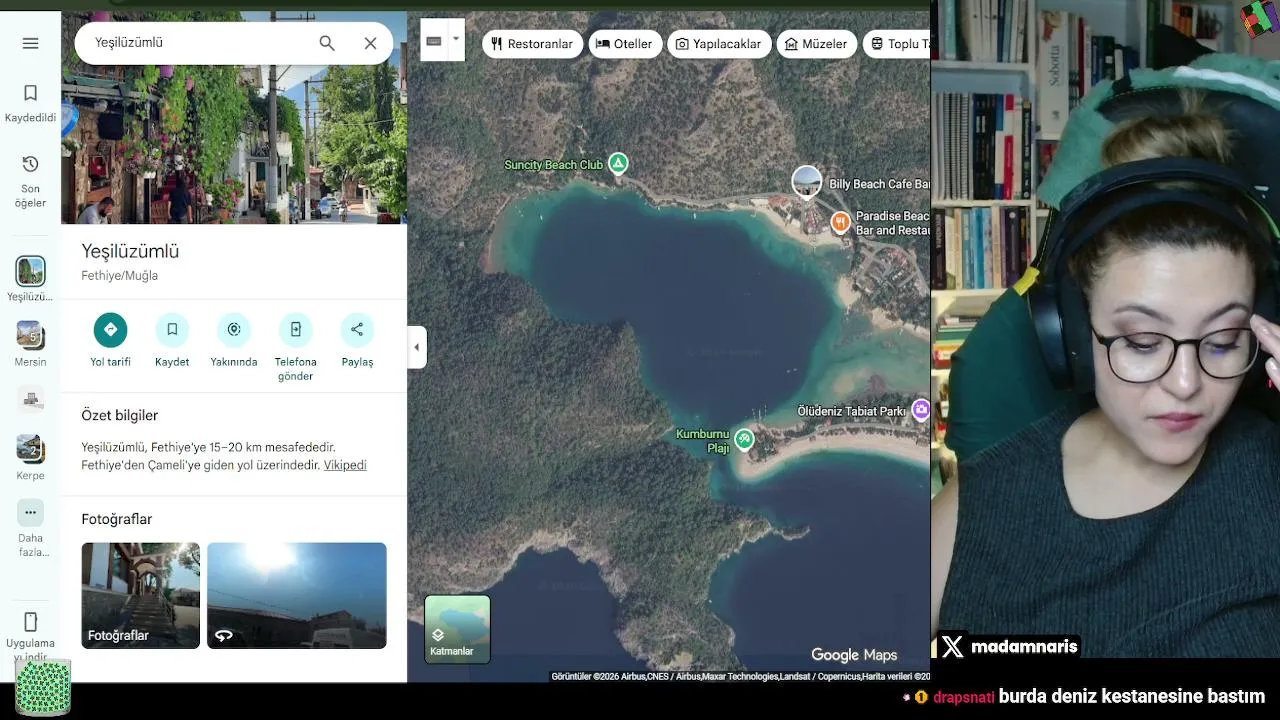Open the Kaydedildi saved places list
The image size is (1280, 720).
click(30, 104)
